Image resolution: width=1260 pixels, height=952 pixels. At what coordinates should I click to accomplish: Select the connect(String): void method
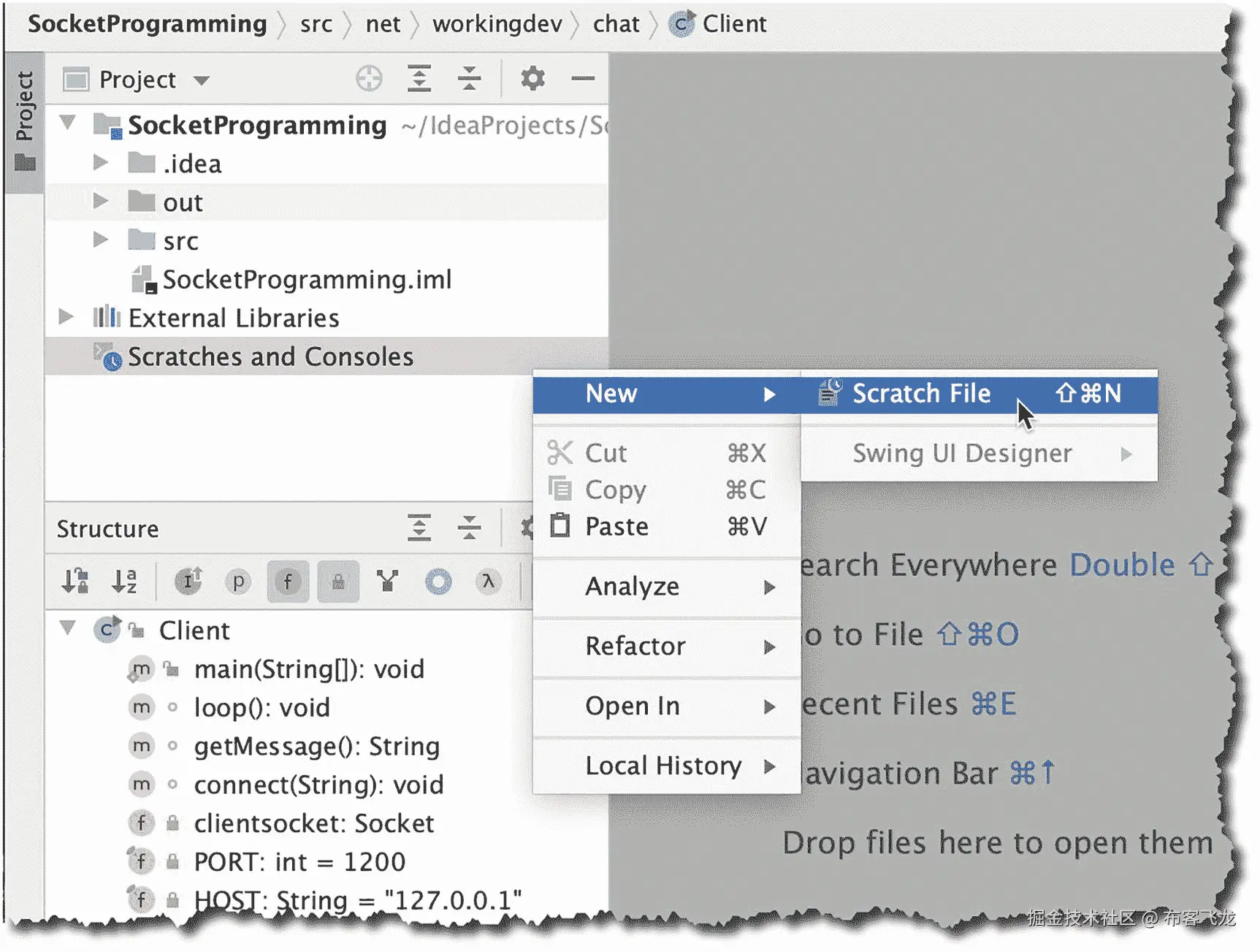318,785
